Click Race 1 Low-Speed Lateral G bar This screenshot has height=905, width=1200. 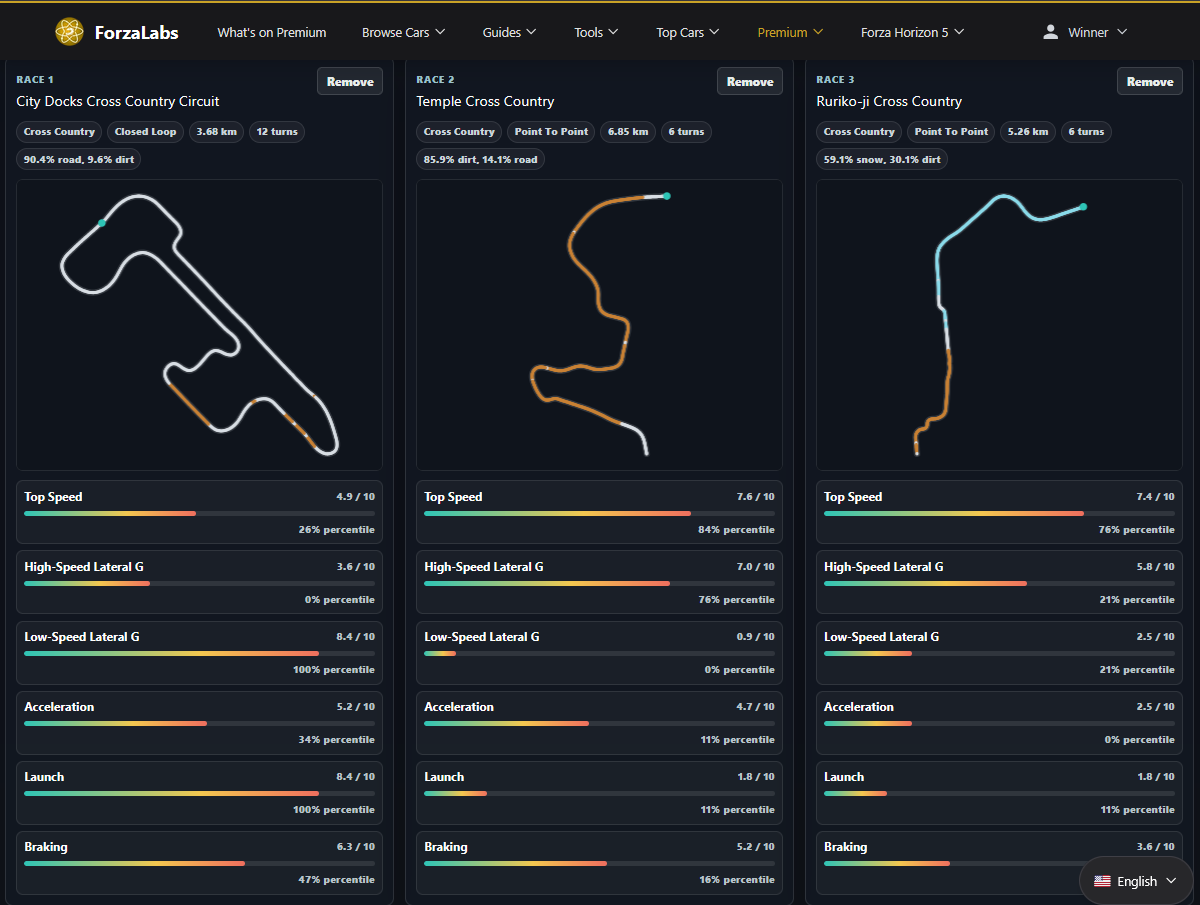[200, 653]
